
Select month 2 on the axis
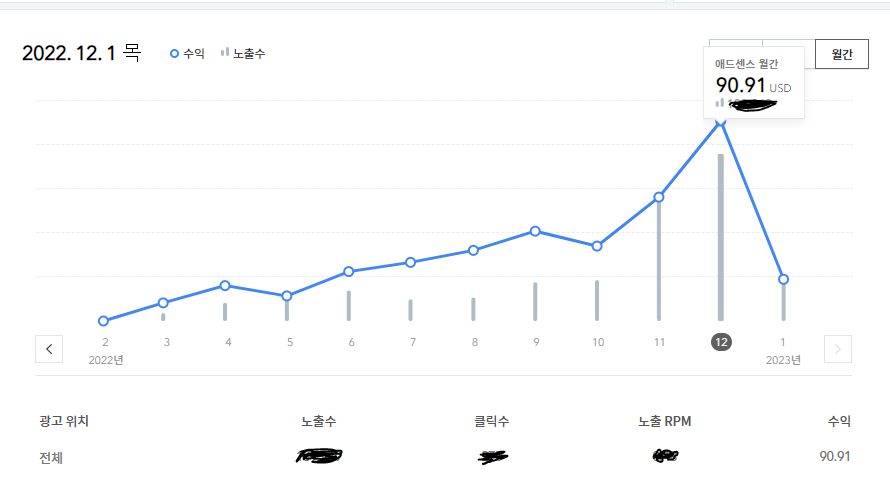click(x=105, y=342)
